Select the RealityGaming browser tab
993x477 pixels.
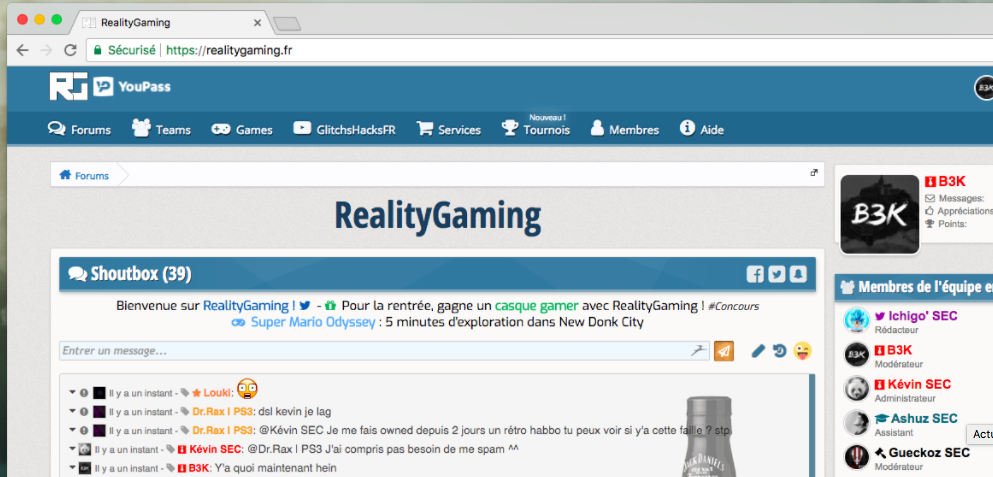tap(171, 23)
